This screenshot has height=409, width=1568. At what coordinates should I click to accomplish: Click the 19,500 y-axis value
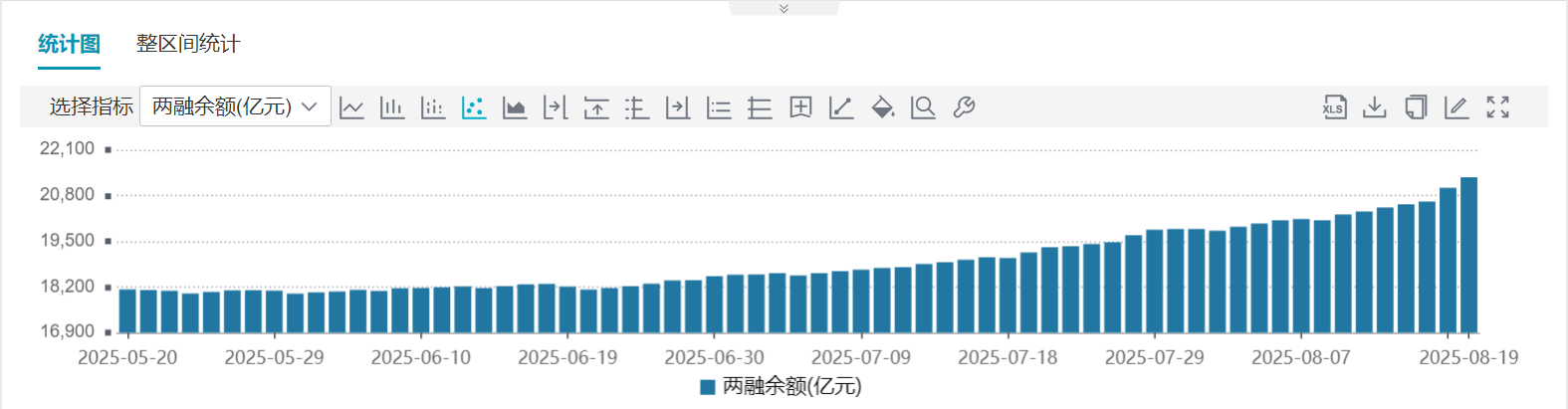67,240
